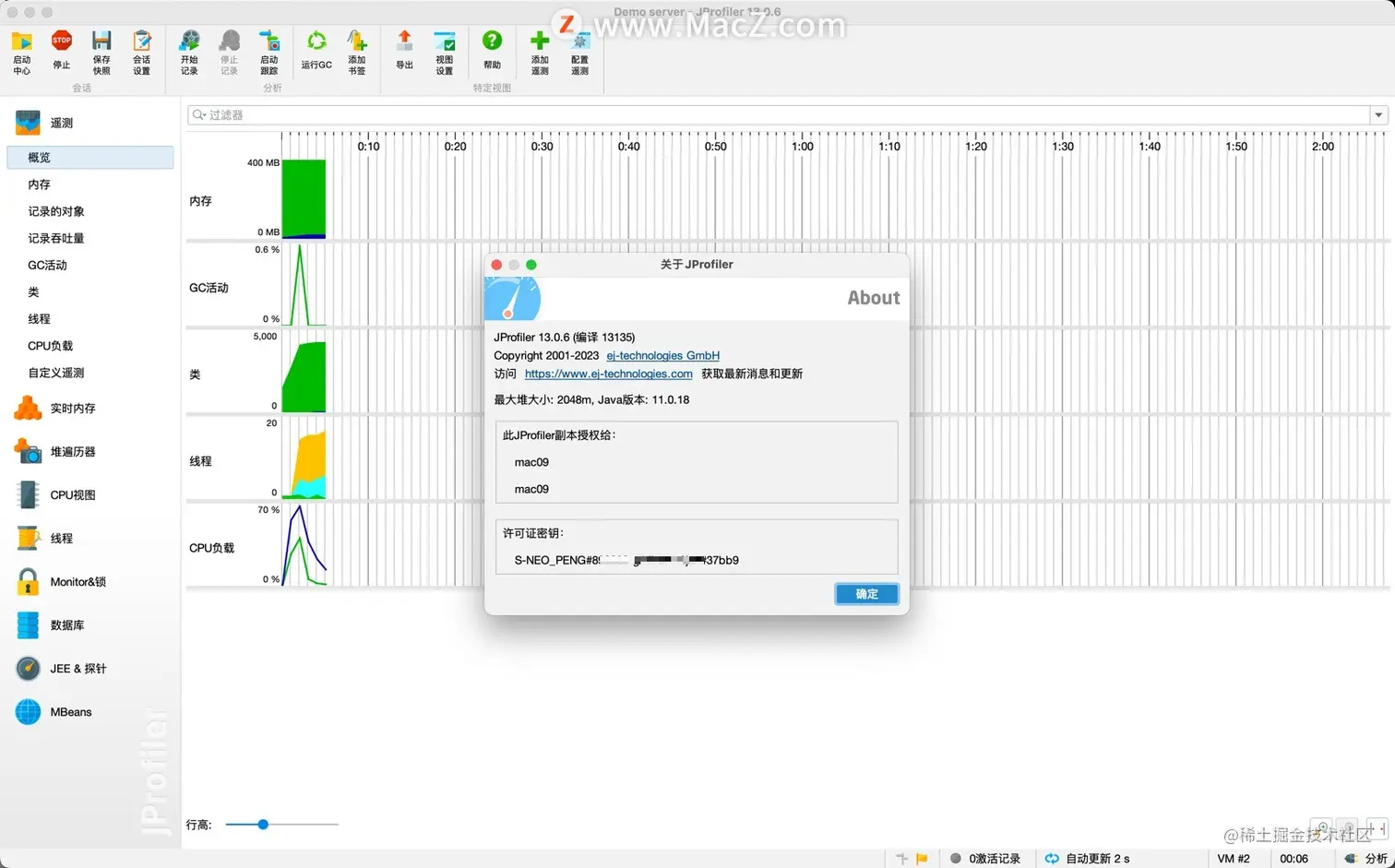Screen dimensions: 1395x868
Task: Click the 00:06 elapsed time in status bar
Action: point(1294,859)
